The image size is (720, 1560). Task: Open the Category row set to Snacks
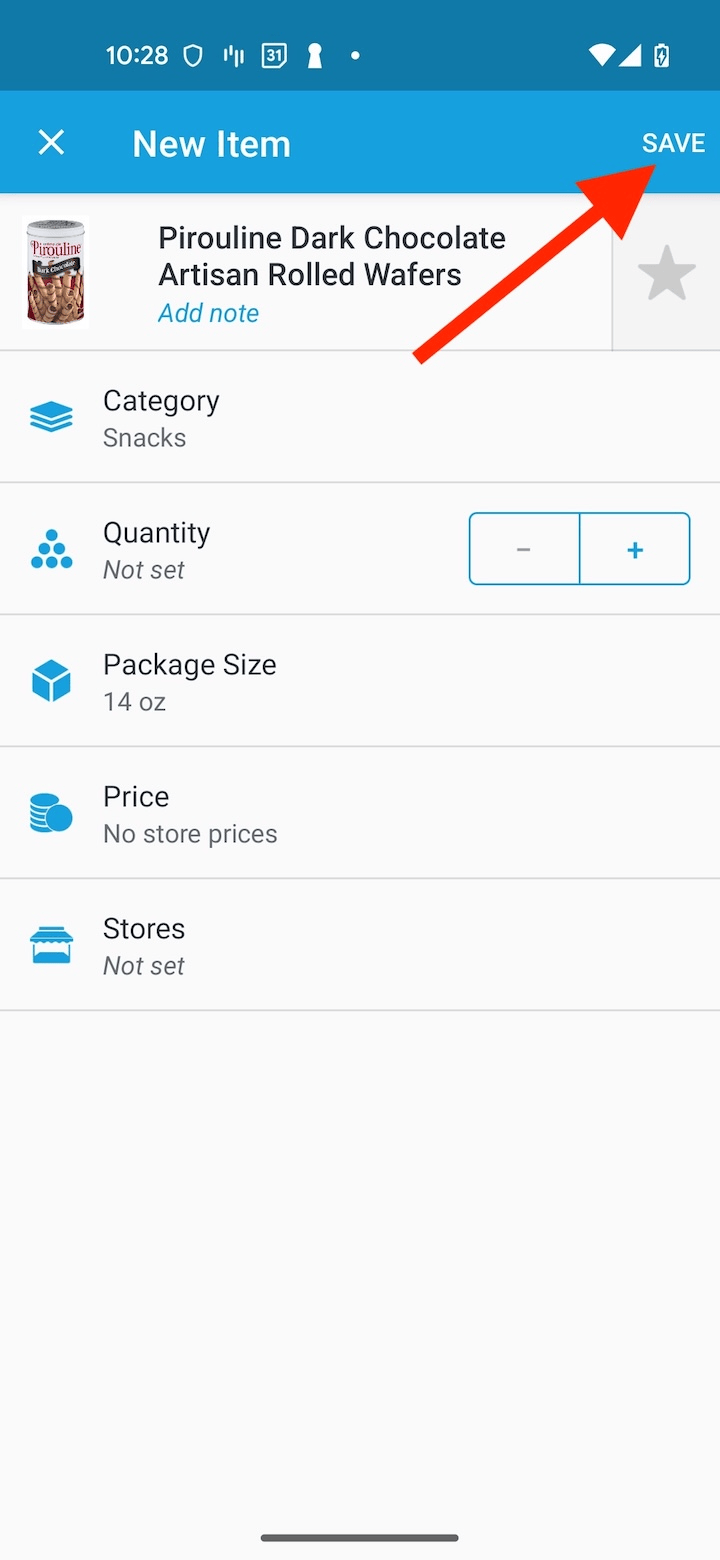360,418
